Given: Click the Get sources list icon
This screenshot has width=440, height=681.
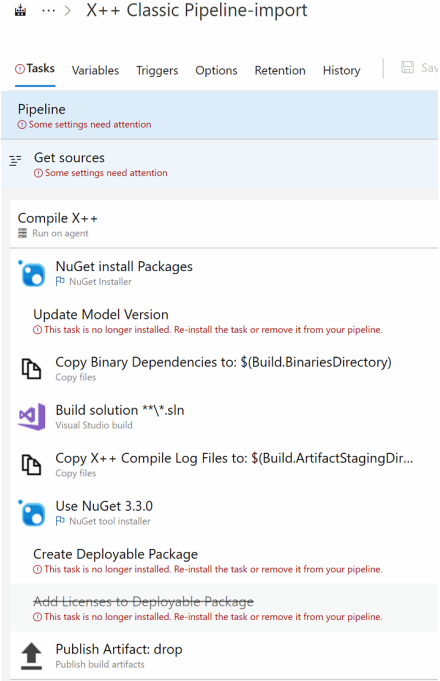Looking at the screenshot, I should click(x=15, y=161).
